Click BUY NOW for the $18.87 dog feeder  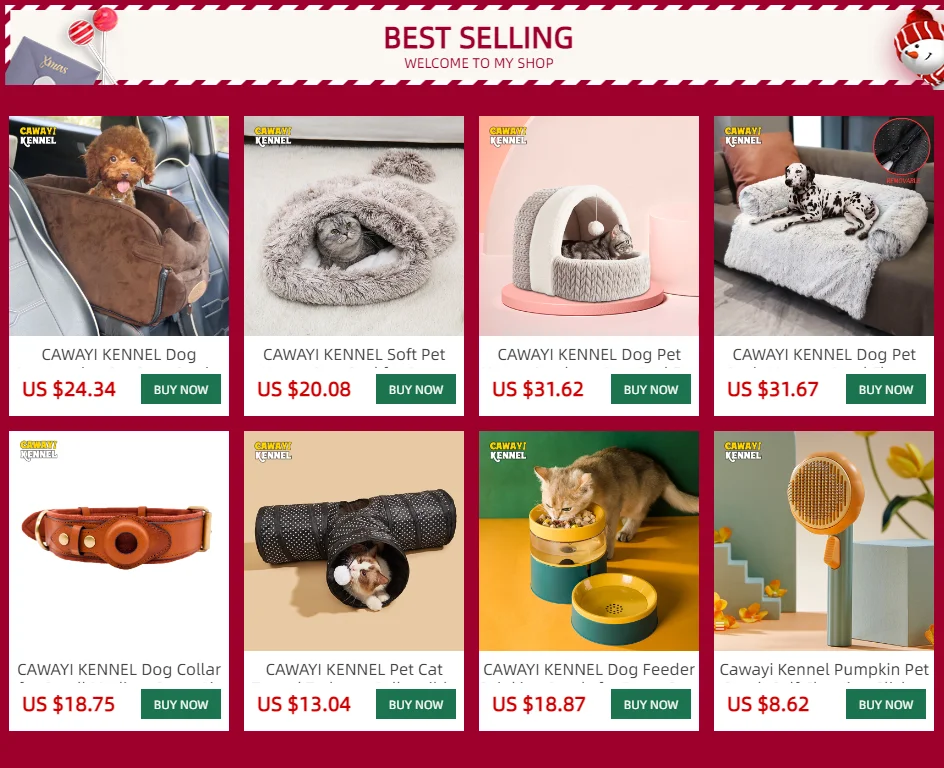point(651,704)
